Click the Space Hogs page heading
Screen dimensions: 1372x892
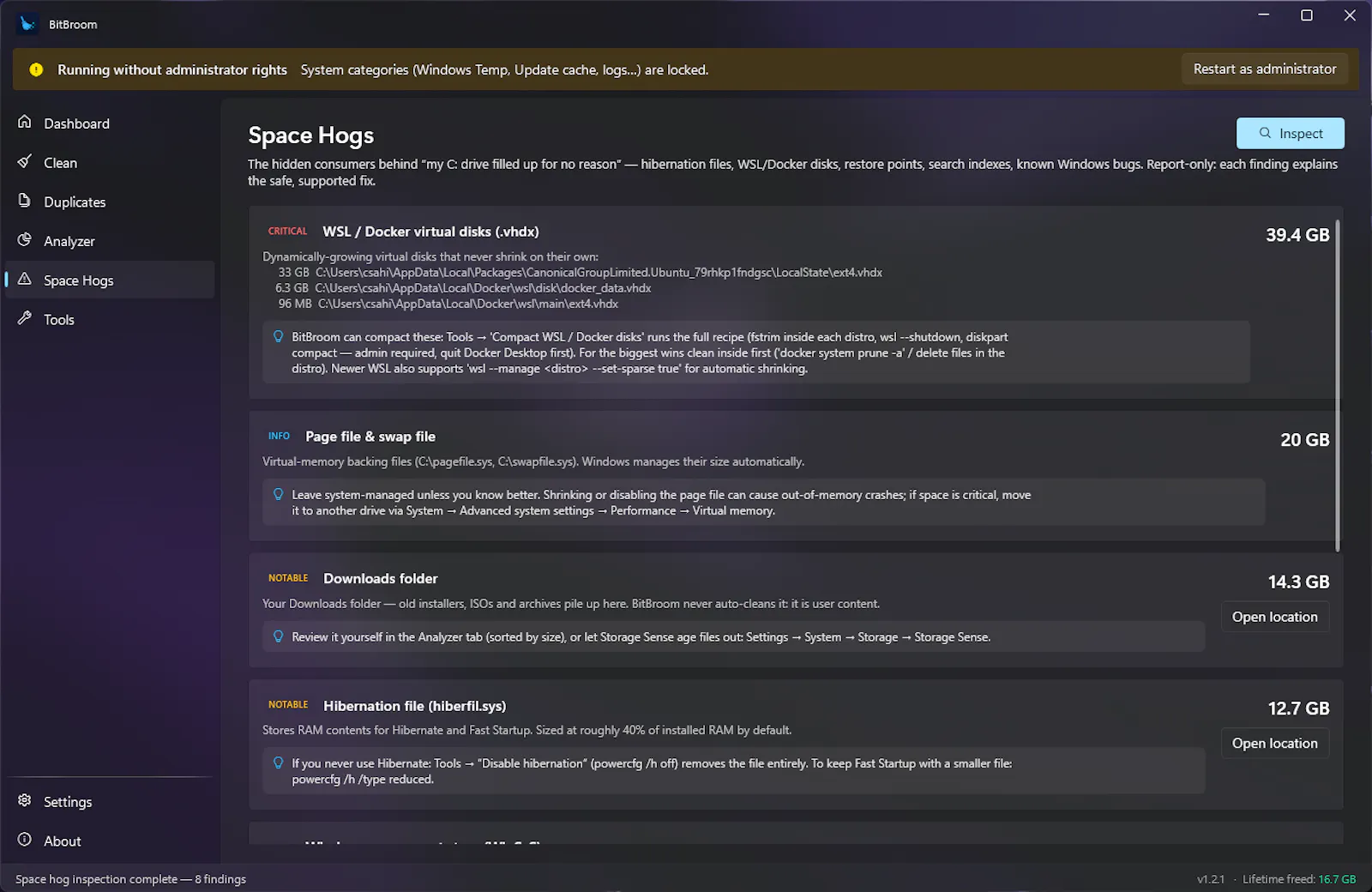pos(311,136)
